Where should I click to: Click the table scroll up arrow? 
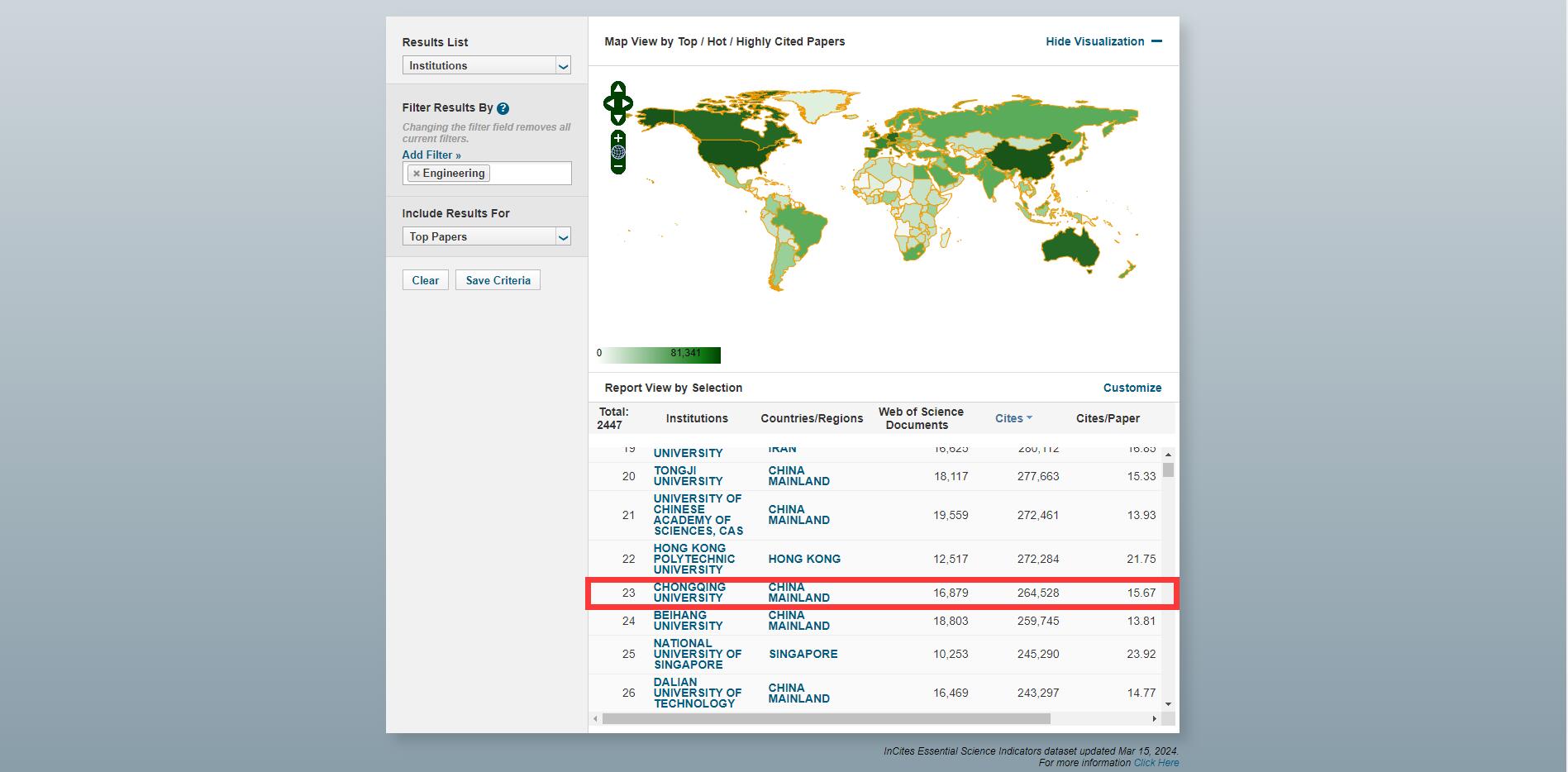(1168, 455)
